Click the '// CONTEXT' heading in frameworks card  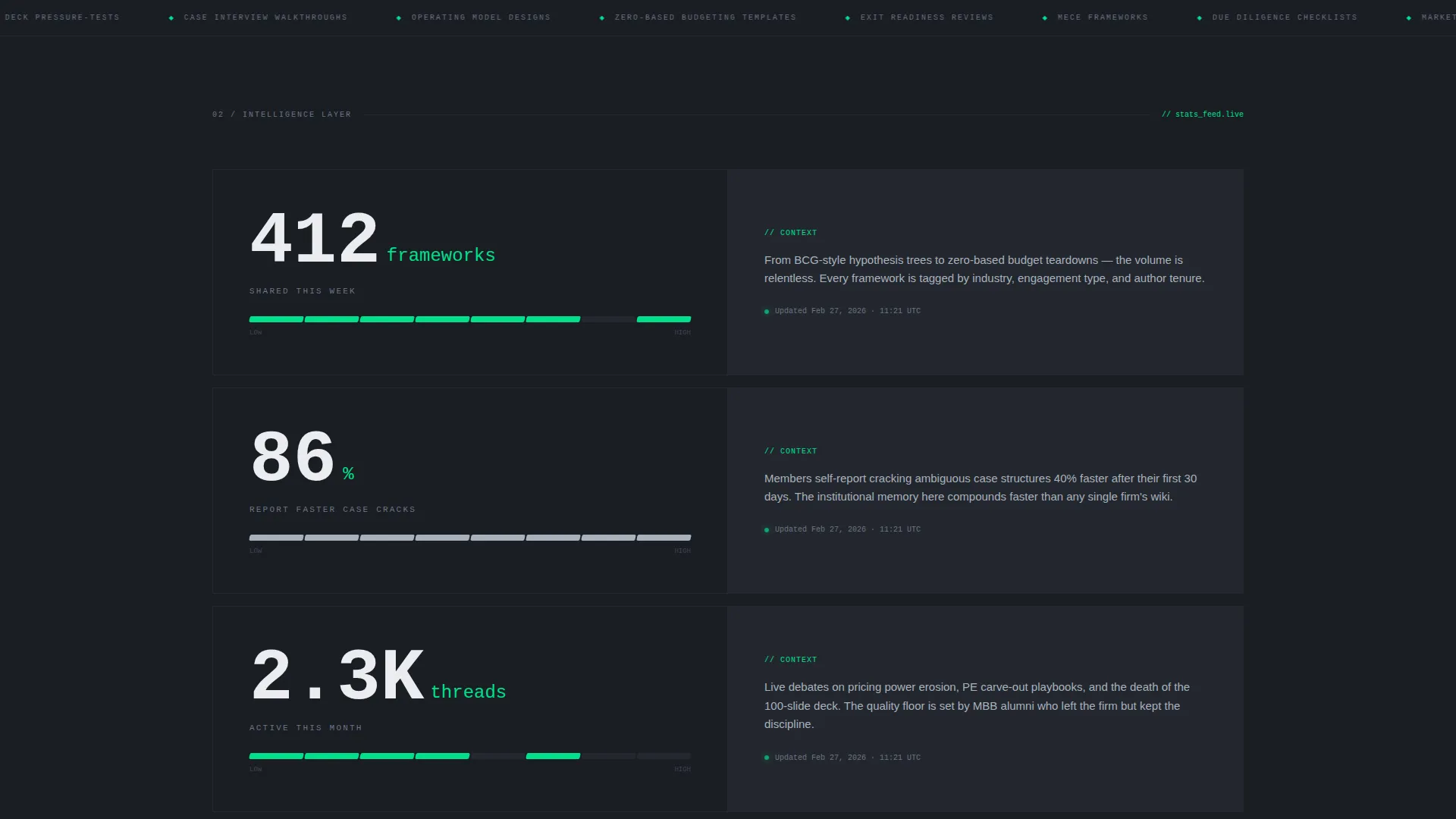coord(791,233)
